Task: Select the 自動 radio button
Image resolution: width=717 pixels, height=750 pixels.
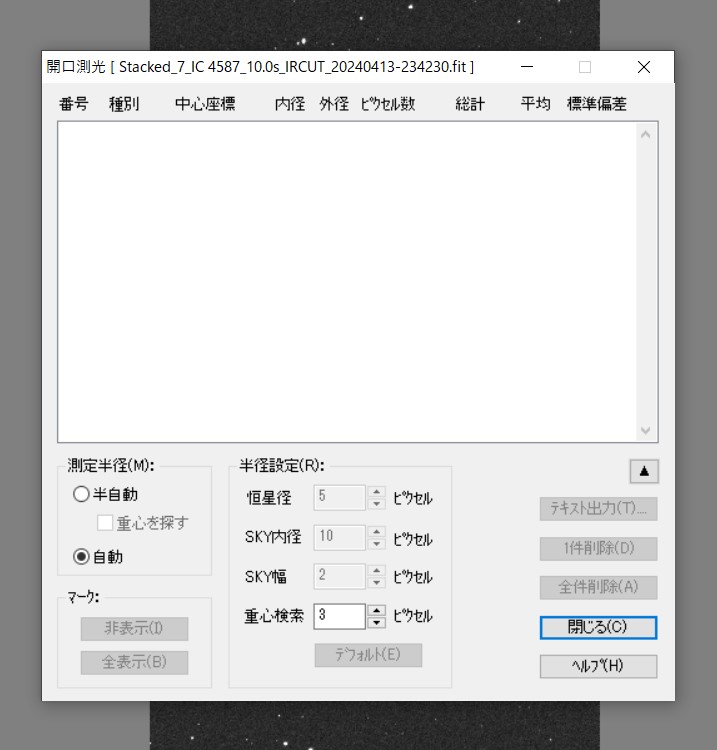Action: tap(81, 557)
